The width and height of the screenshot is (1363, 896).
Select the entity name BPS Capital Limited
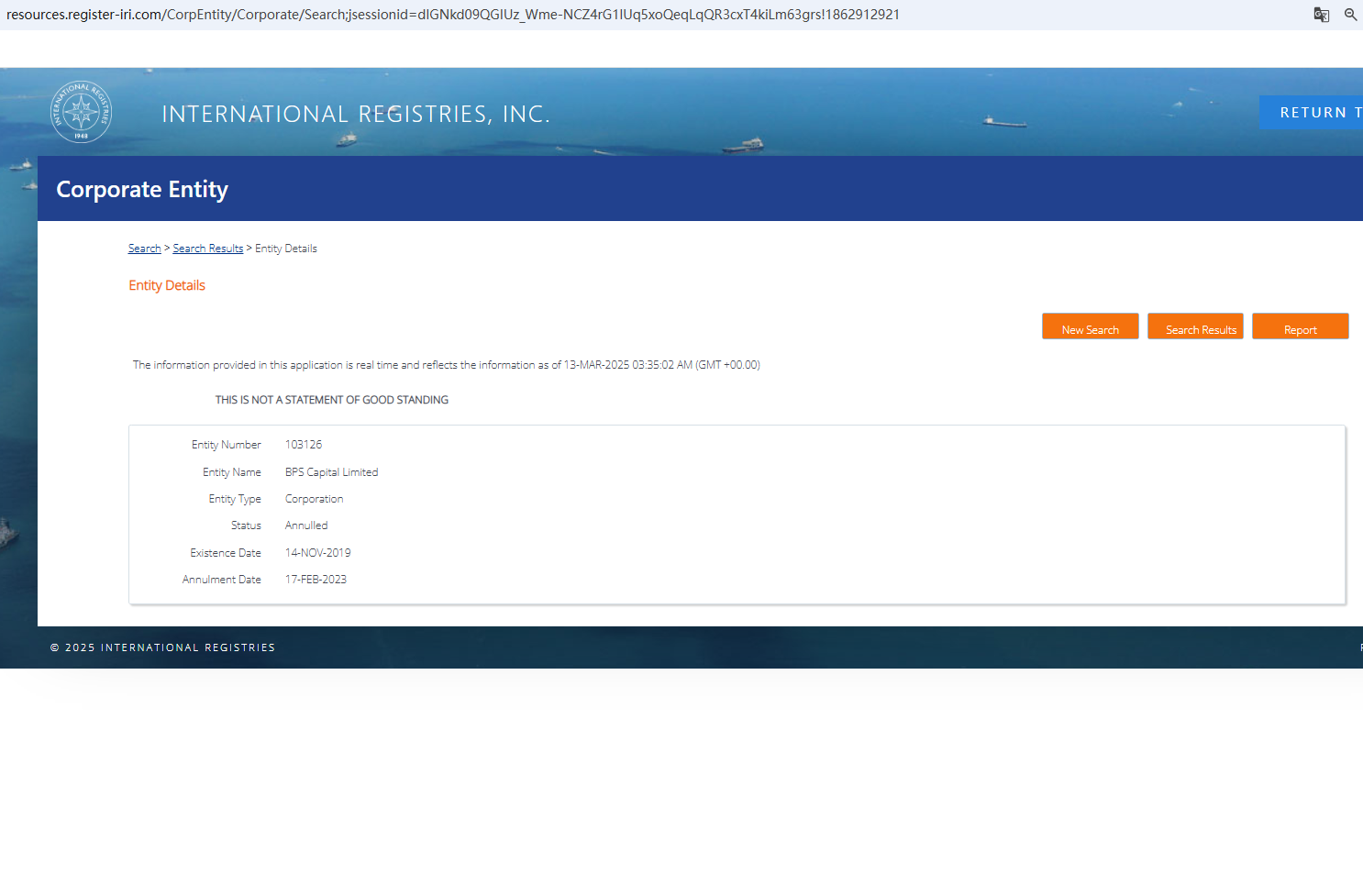(x=331, y=472)
